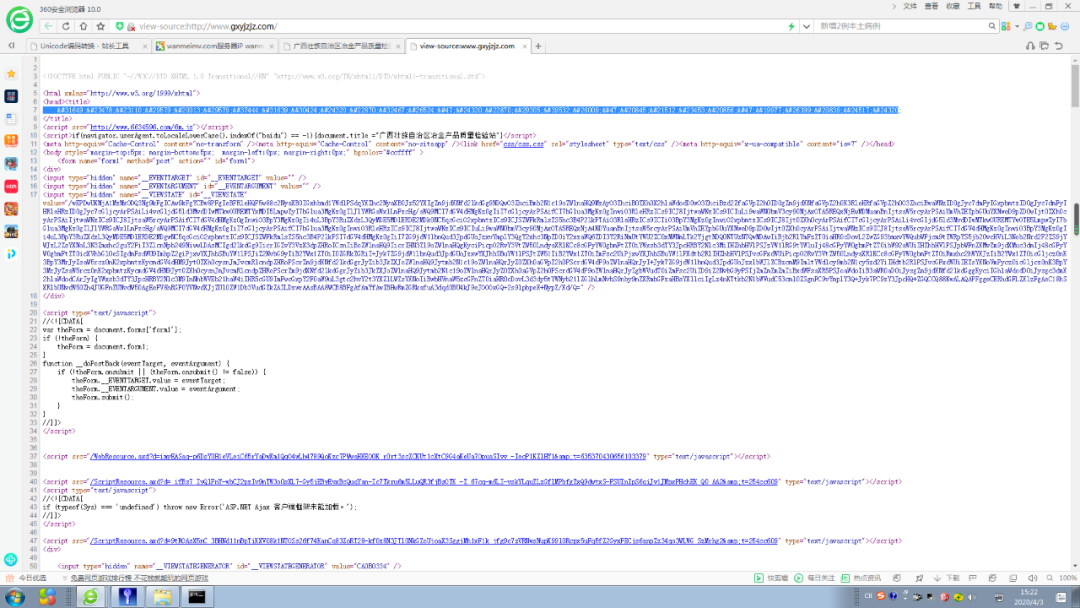Collapse the sidebar with the arrow
The image size is (1080, 608).
[11, 46]
